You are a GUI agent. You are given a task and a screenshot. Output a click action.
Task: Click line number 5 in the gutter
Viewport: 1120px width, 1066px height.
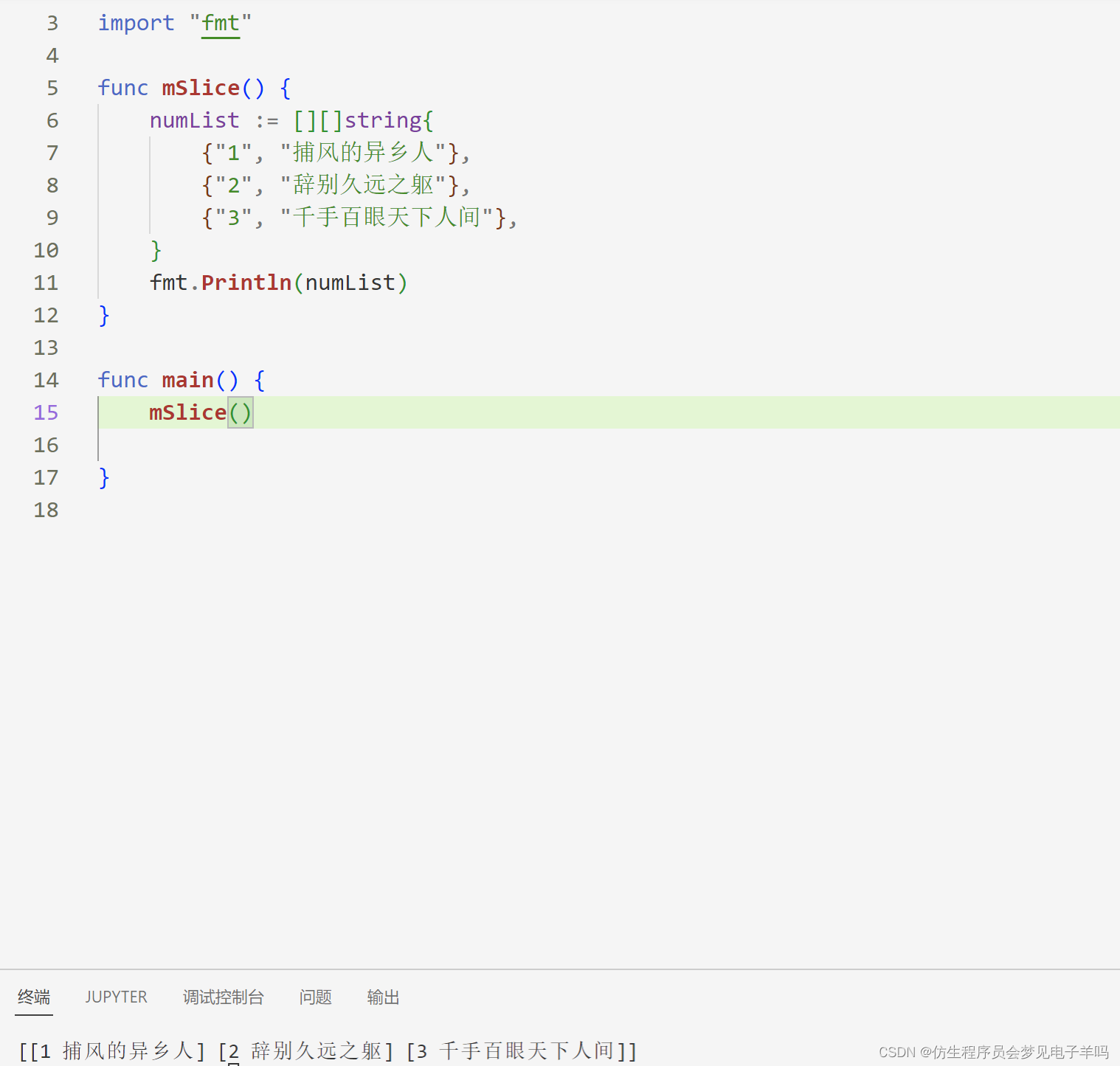(52, 88)
